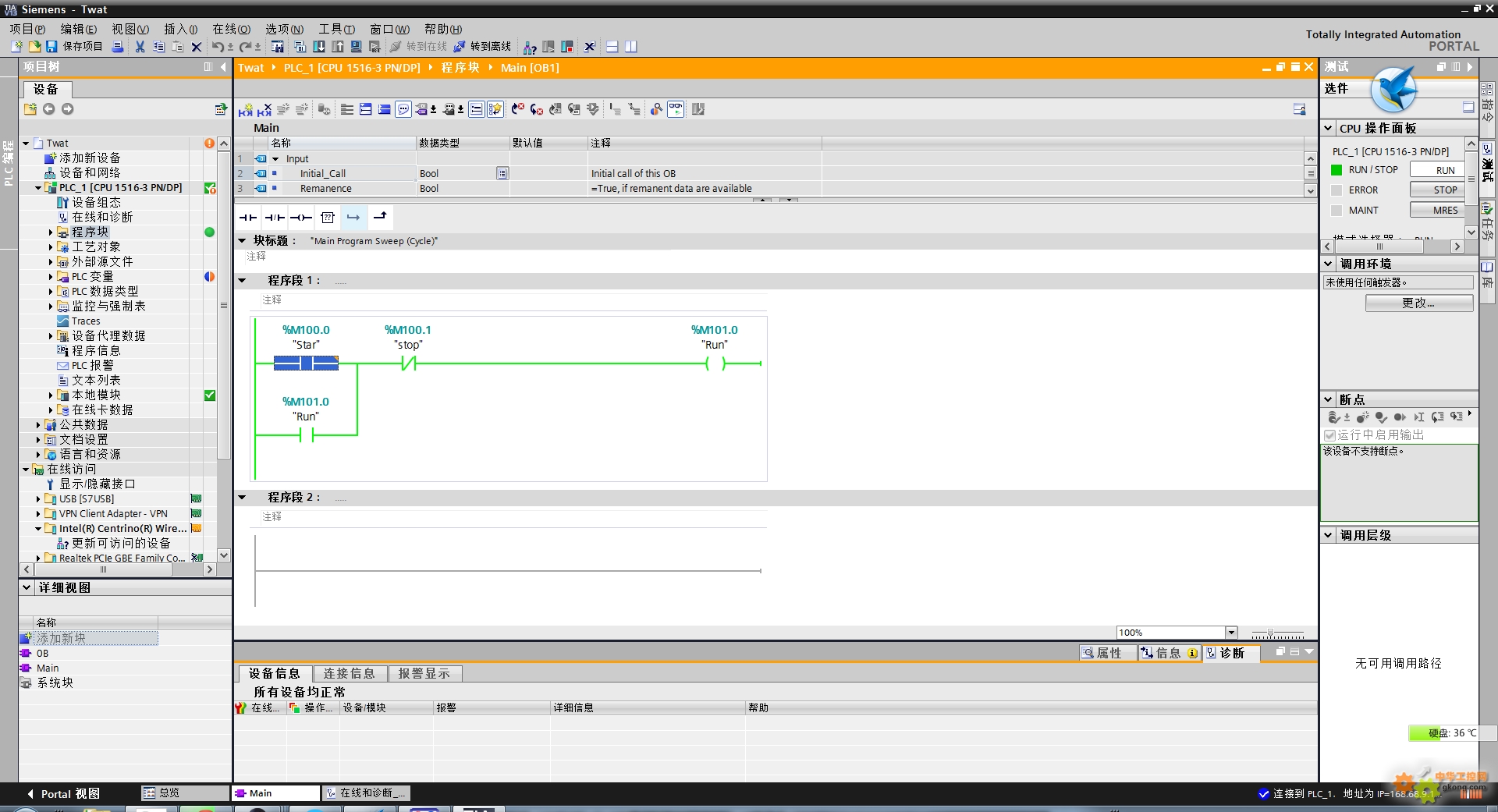This screenshot has height=812, width=1498.
Task: Switch to Portal 视图
Action: [x=64, y=794]
